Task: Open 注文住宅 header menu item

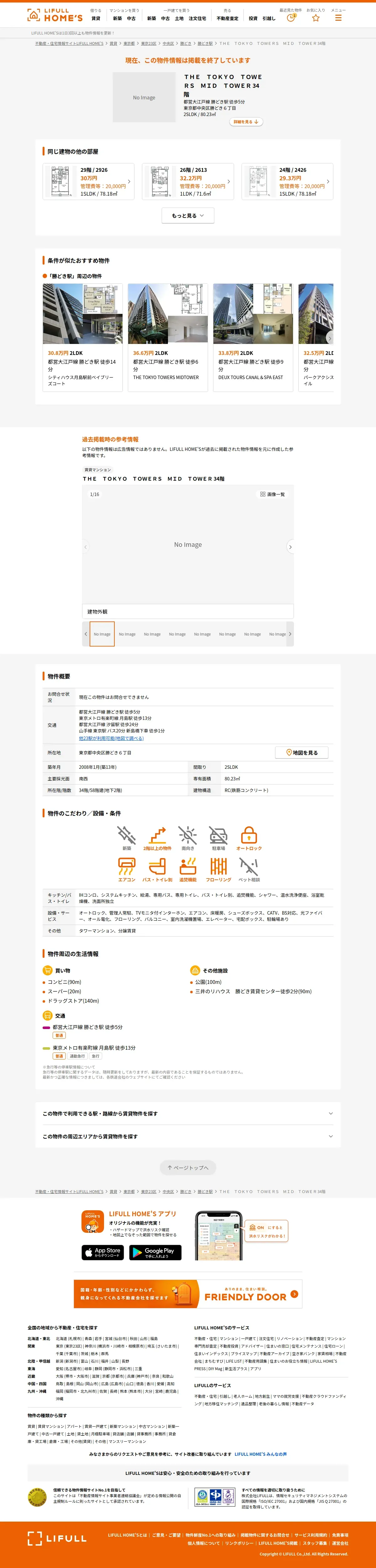Action: (197, 18)
